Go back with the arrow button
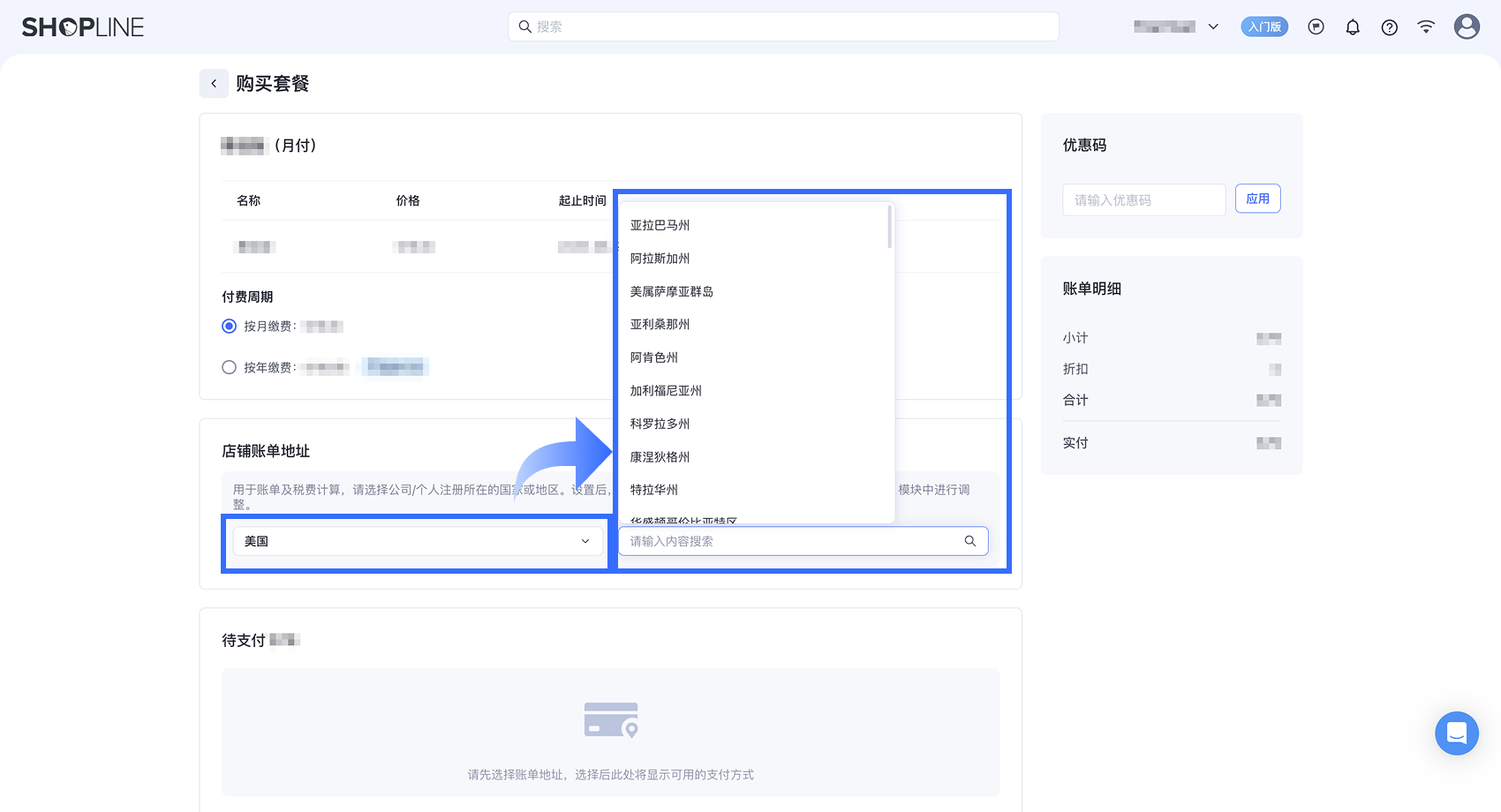The image size is (1501, 812). [214, 83]
